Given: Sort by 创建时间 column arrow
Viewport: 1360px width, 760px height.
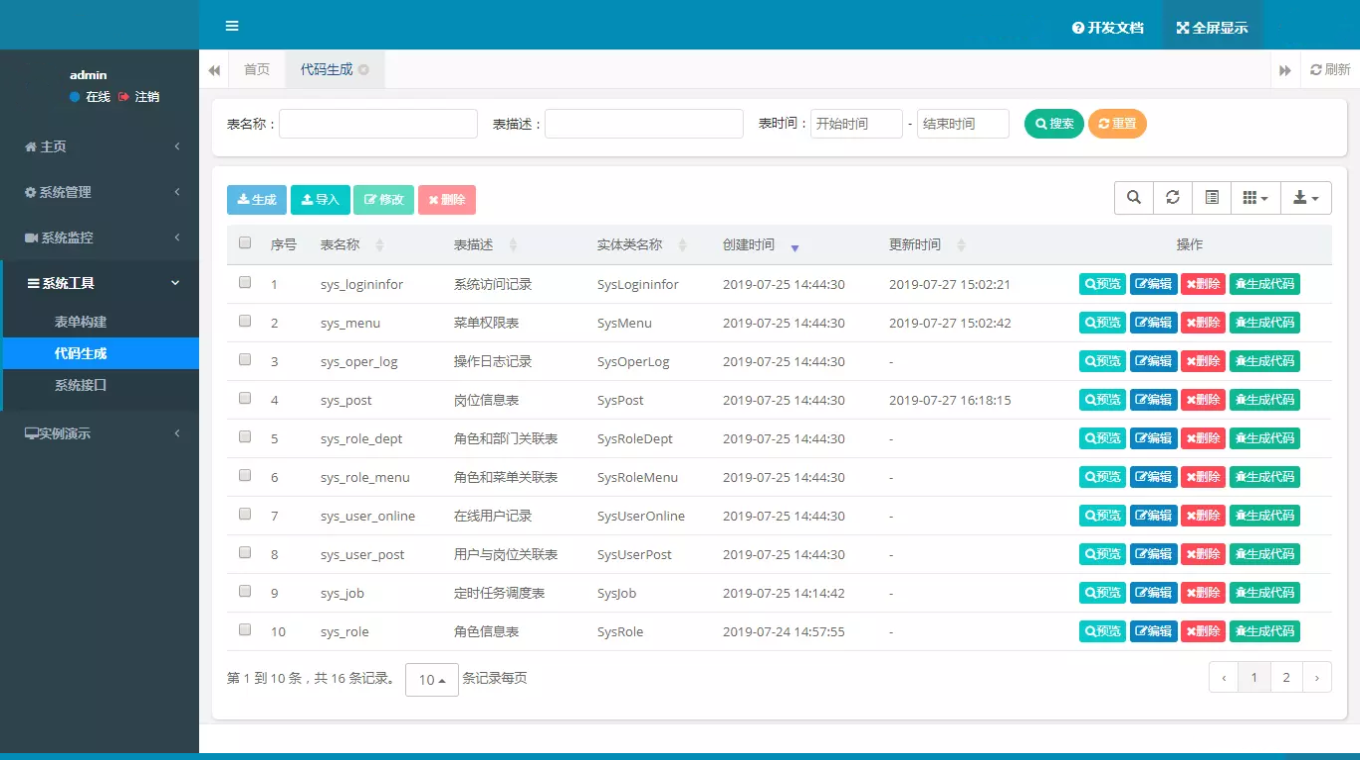Looking at the screenshot, I should tap(795, 247).
